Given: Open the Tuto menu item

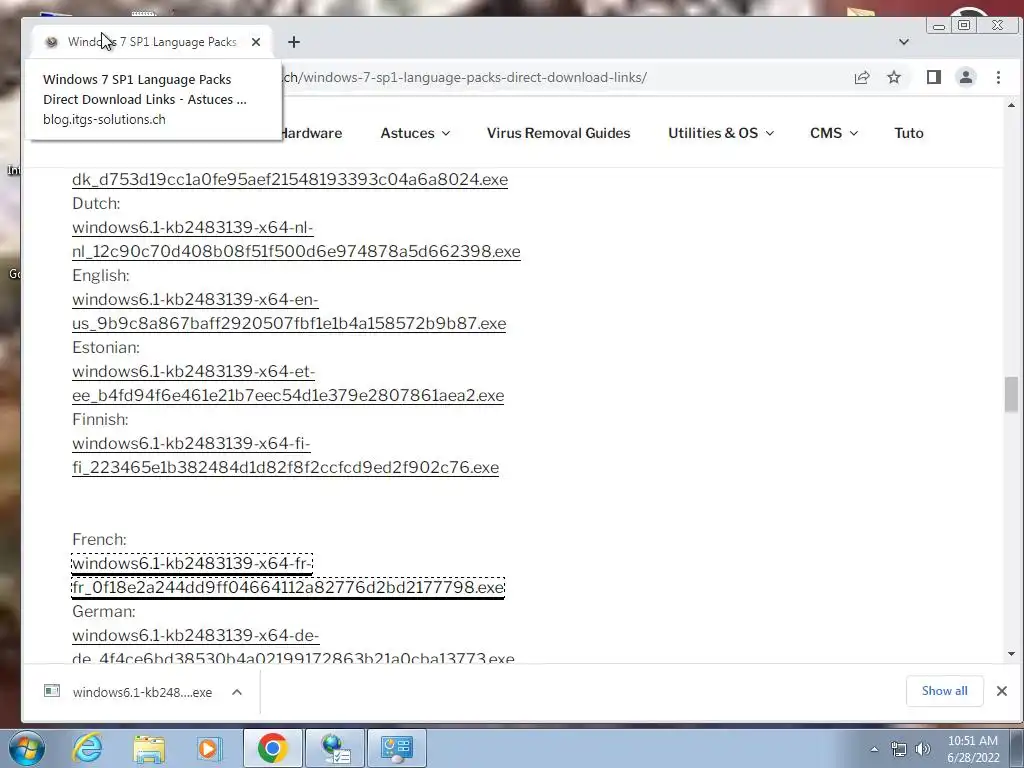Looking at the screenshot, I should pos(908,133).
